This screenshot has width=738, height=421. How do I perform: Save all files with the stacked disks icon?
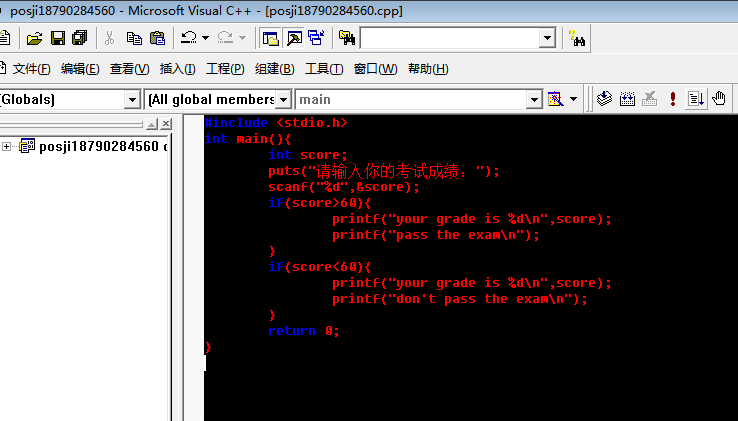click(80, 38)
